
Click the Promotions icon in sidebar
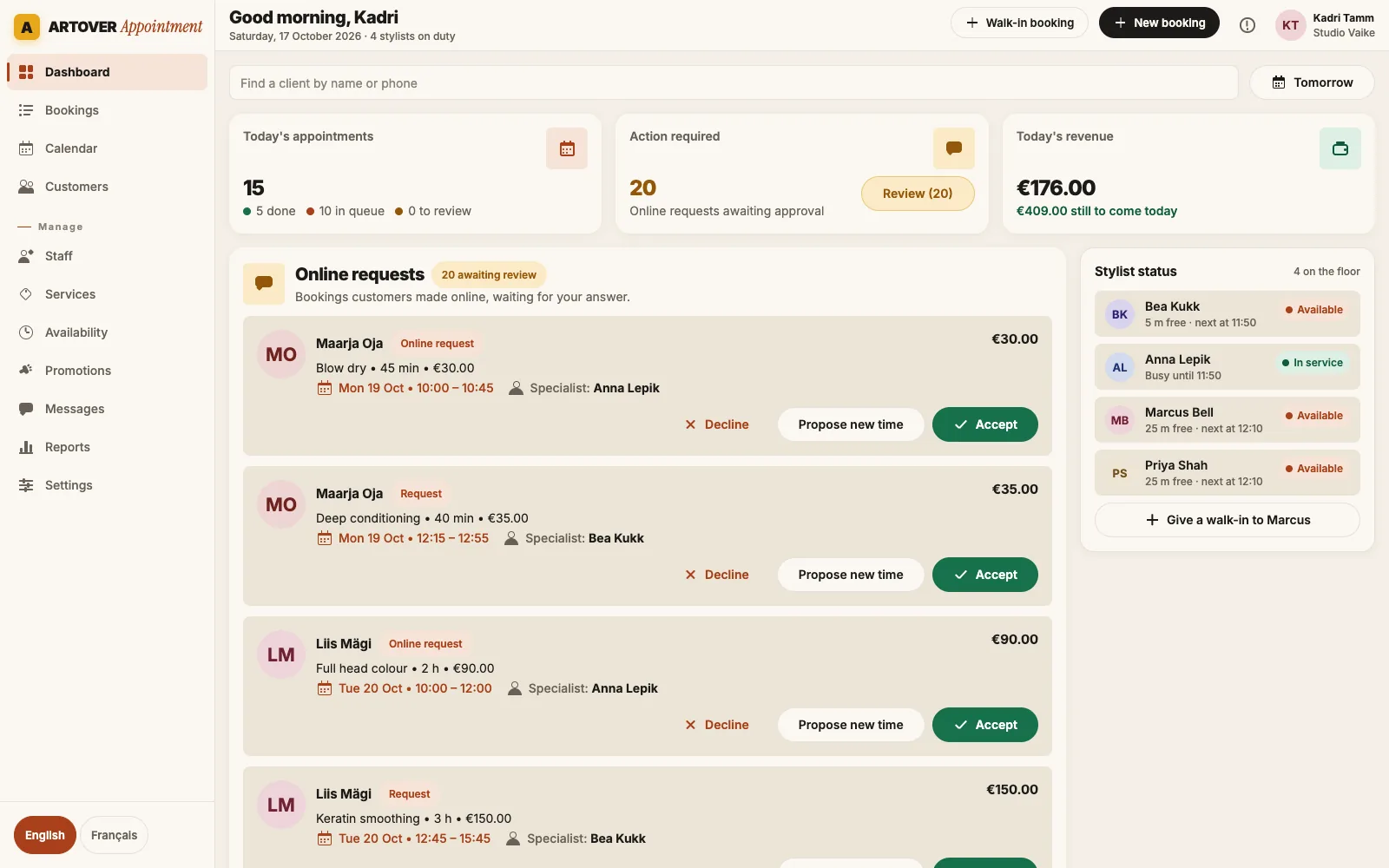pos(26,371)
